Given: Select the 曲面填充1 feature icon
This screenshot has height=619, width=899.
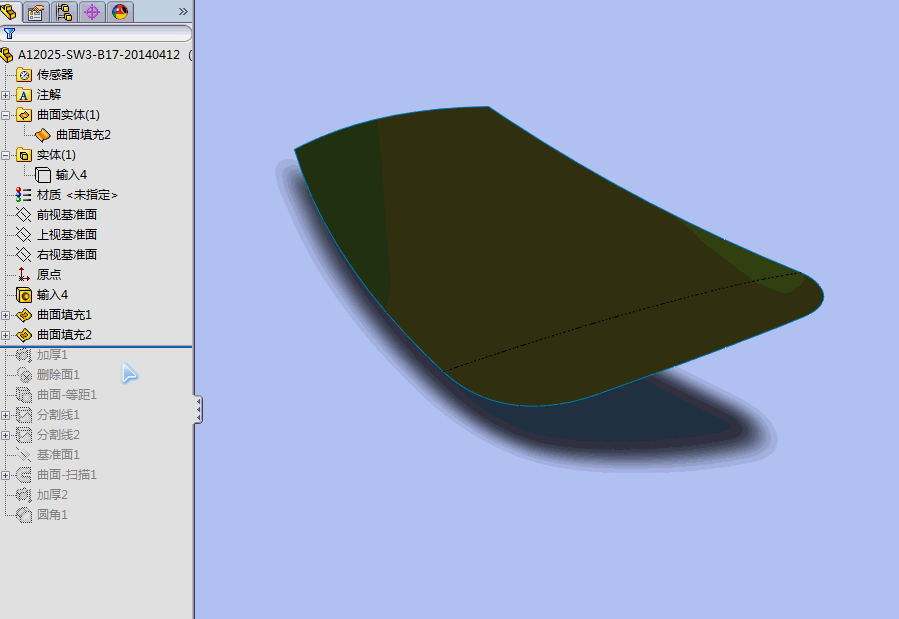Looking at the screenshot, I should point(24,315).
